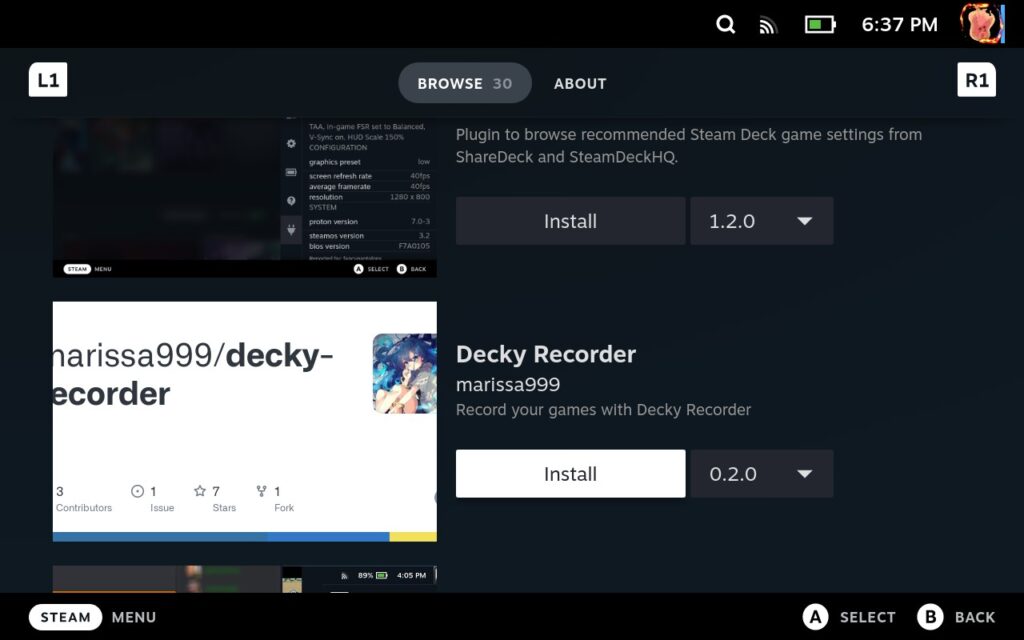Click the SELECT label in the footer
Viewport: 1024px width, 640px height.
[x=867, y=617]
